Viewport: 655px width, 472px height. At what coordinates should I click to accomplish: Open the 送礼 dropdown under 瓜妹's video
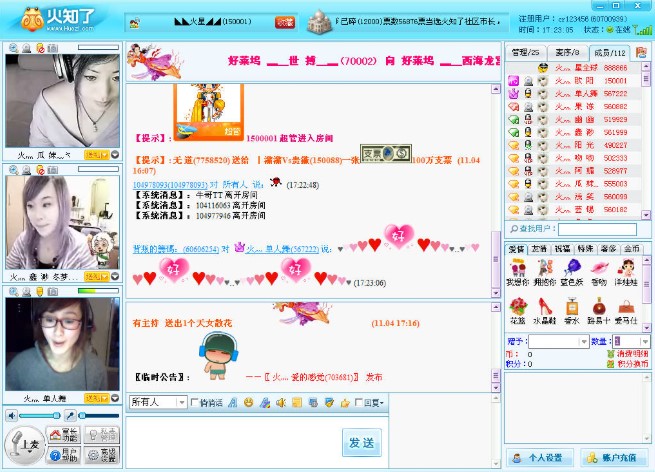pyautogui.click(x=96, y=155)
